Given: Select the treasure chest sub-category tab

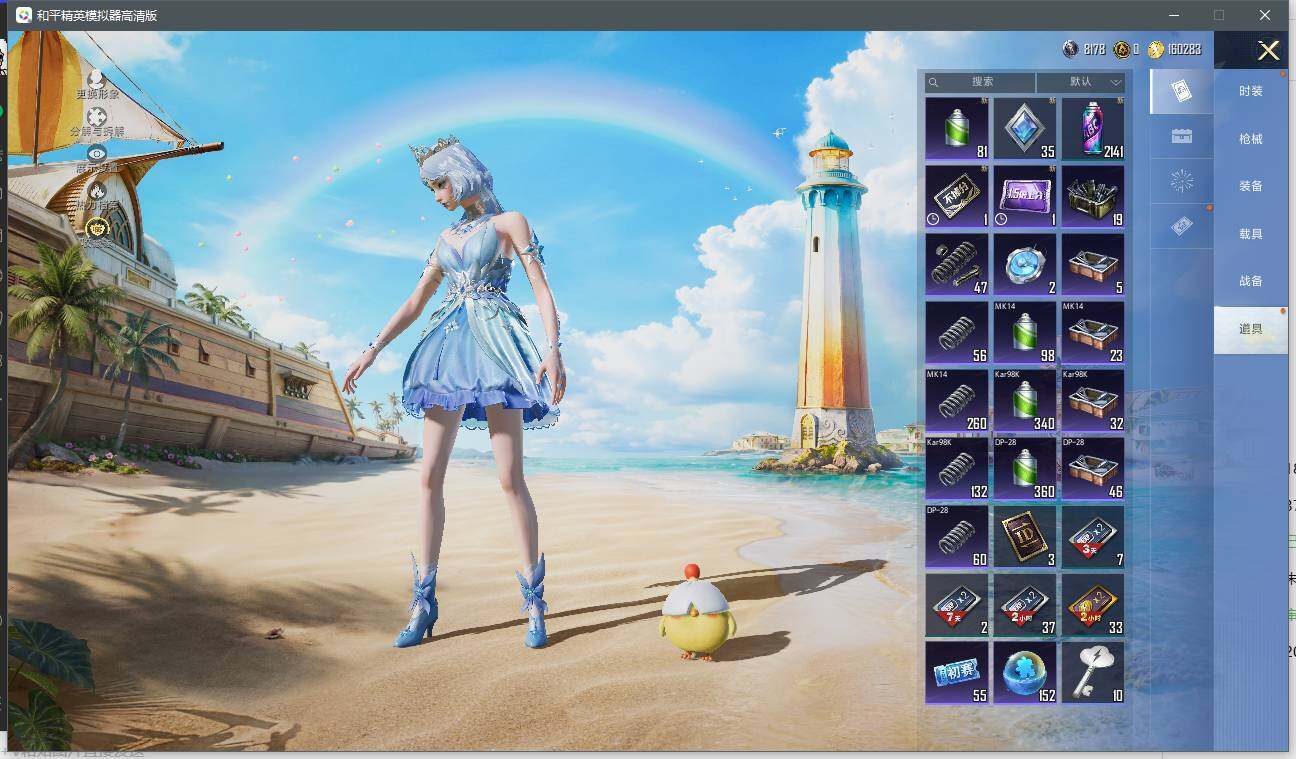Looking at the screenshot, I should (x=1181, y=136).
